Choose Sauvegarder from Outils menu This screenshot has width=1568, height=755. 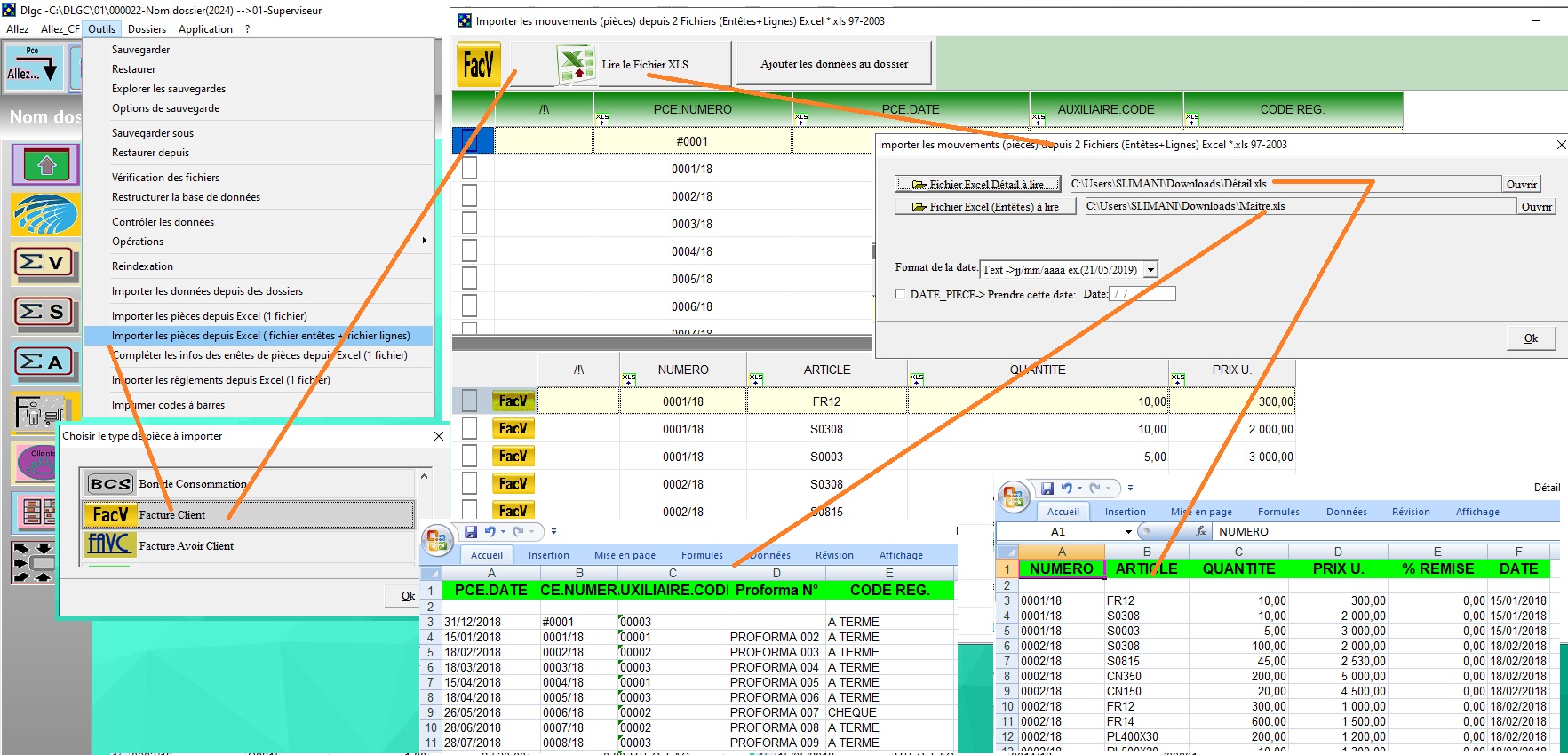140,50
